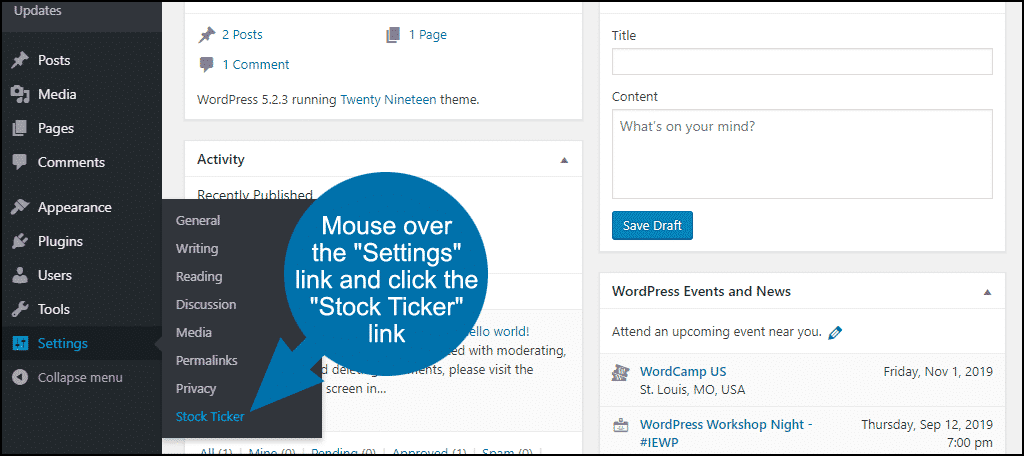Click the Collapse menu arrow icon
Viewport: 1024px width, 456px height.
[20, 377]
